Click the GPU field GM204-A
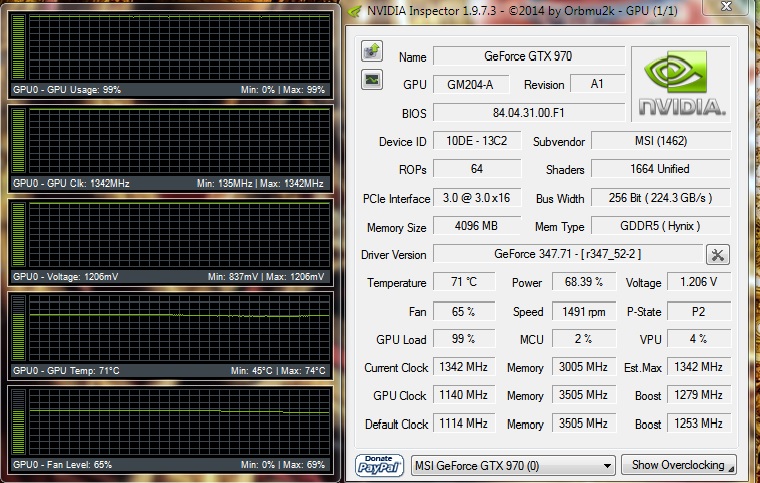The width and height of the screenshot is (760, 483). point(471,85)
